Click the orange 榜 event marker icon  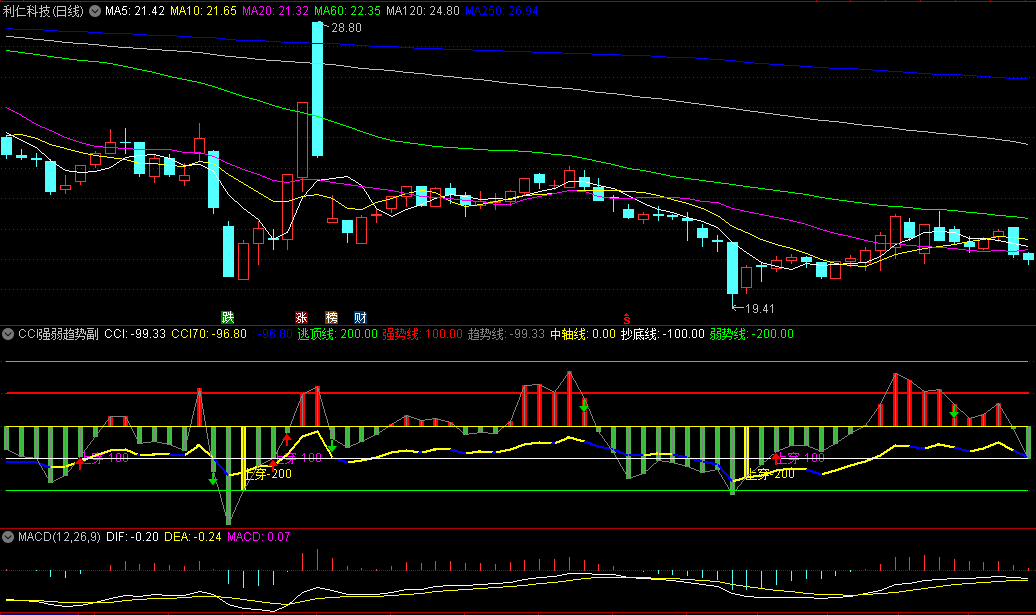[x=331, y=318]
